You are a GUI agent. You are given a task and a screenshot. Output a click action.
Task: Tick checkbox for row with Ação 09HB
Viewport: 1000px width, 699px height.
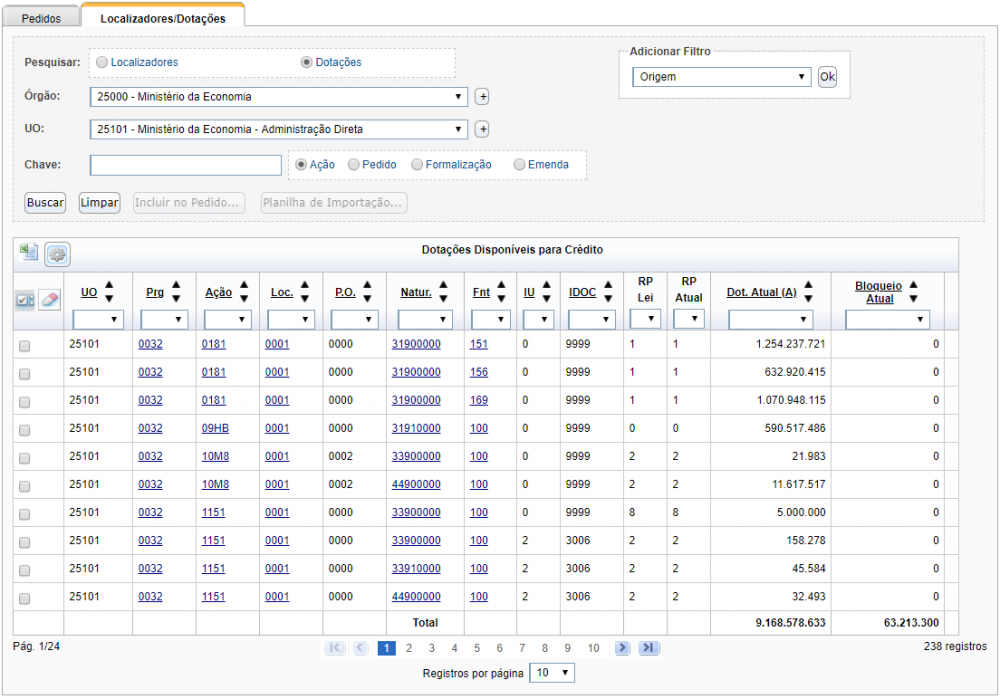[24, 430]
